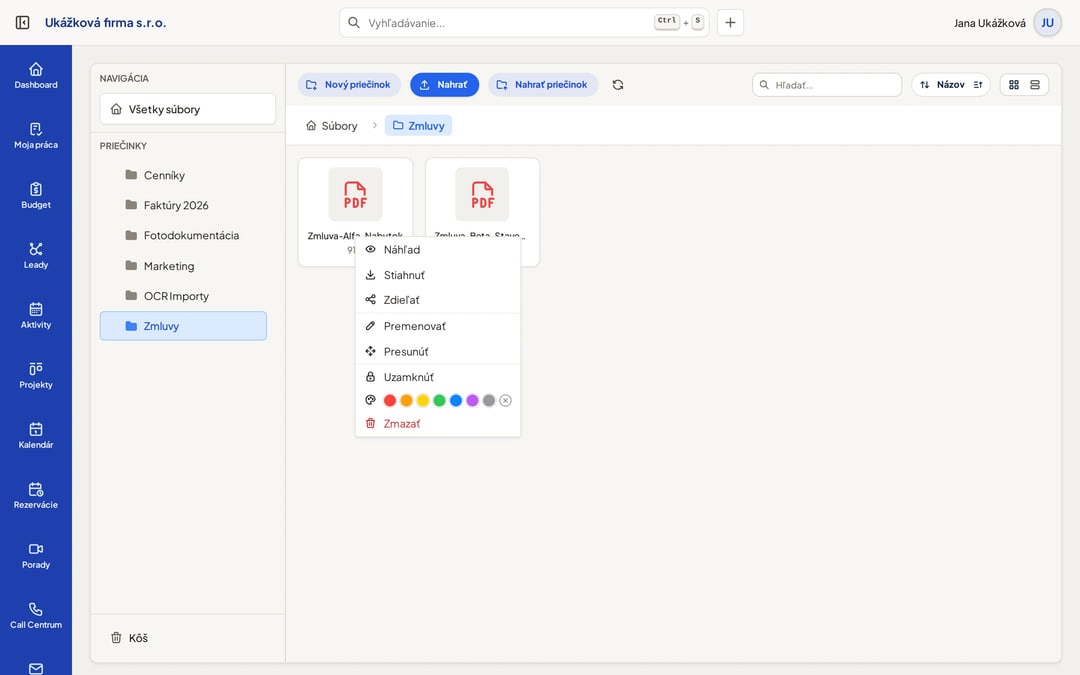Screen dimensions: 1080x675
Task: Click Zmluva-Alfa PDF thumbnail
Action: click(355, 194)
